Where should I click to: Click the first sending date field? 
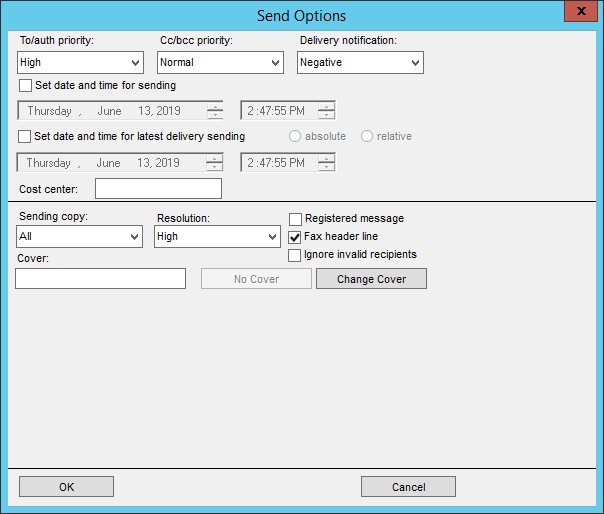coord(110,111)
